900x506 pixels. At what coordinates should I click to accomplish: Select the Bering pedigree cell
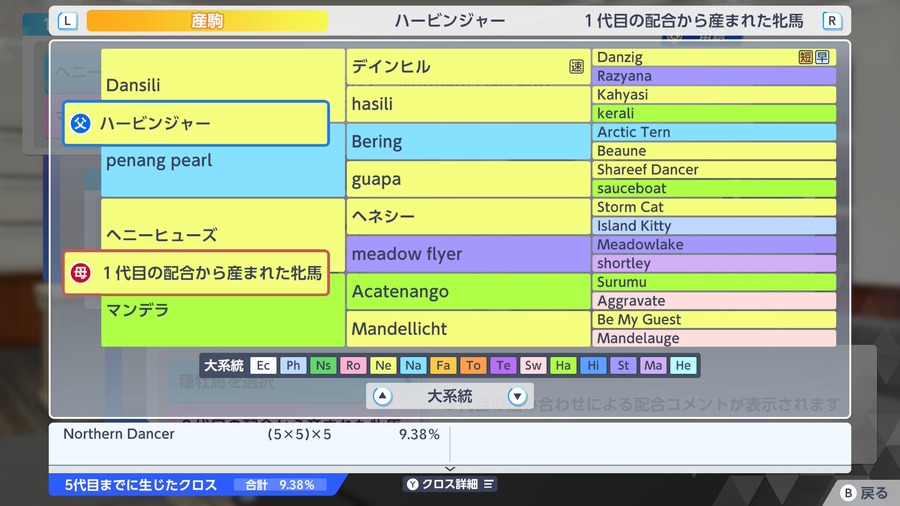[x=468, y=142]
